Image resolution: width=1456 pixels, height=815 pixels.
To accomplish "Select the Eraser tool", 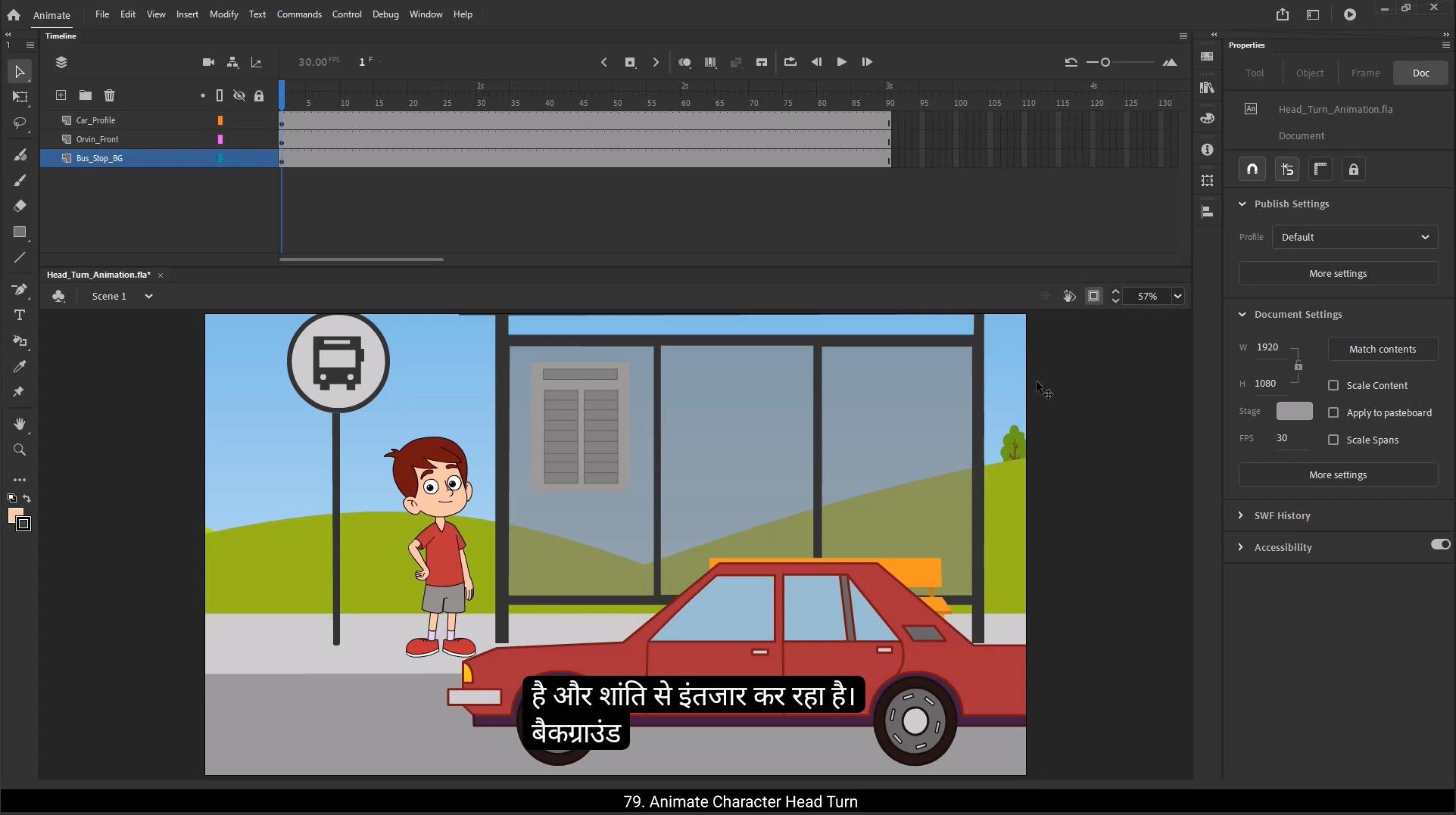I will coord(20,206).
